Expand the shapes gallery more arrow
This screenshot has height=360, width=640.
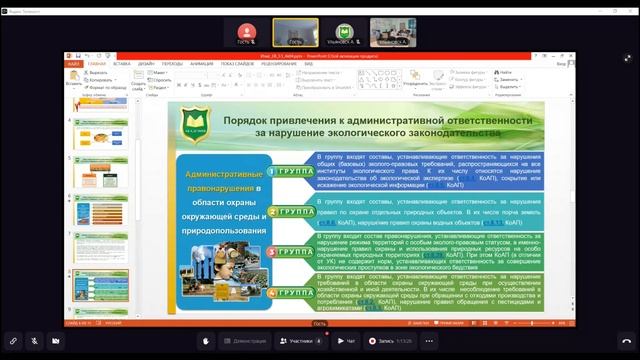click(x=399, y=86)
